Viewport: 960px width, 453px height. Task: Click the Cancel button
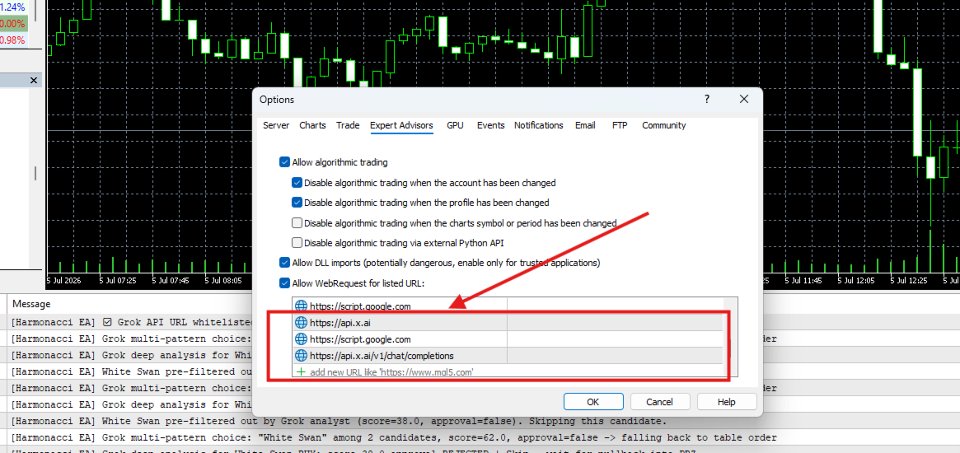tap(660, 402)
